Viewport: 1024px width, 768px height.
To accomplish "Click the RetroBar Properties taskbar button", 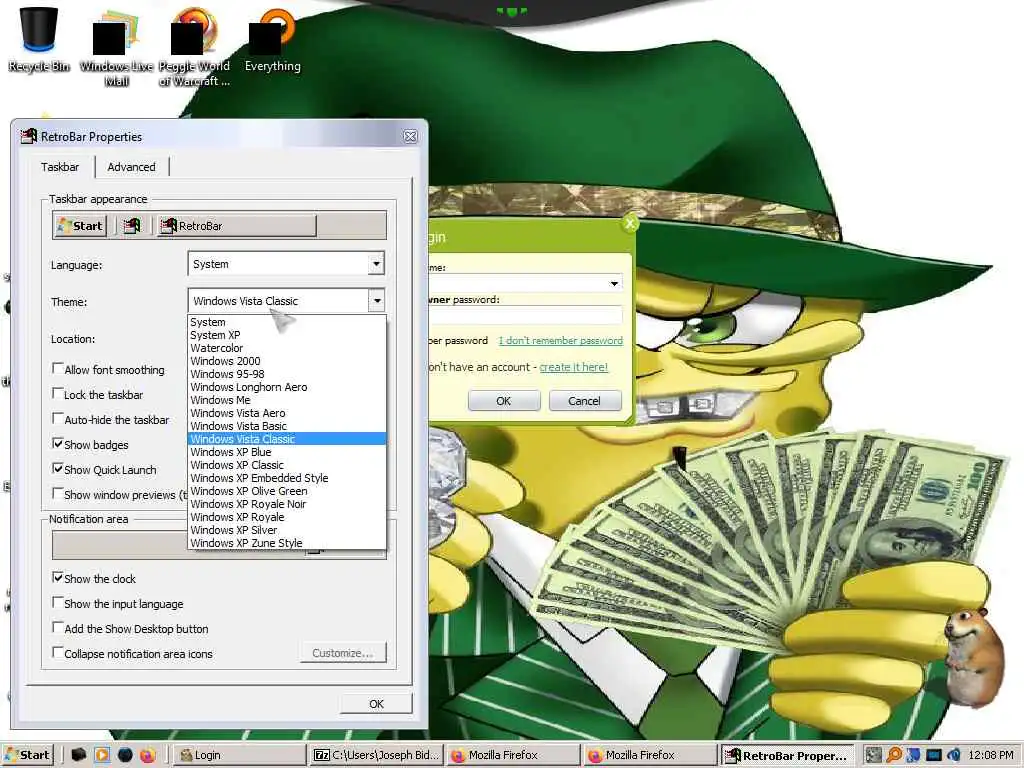I will pos(788,755).
